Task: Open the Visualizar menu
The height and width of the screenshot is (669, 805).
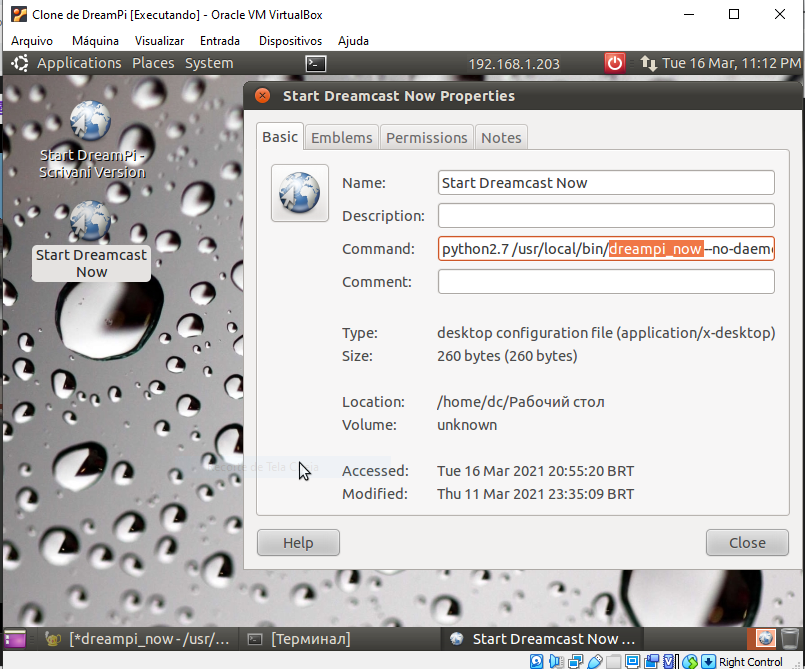Action: pos(159,41)
